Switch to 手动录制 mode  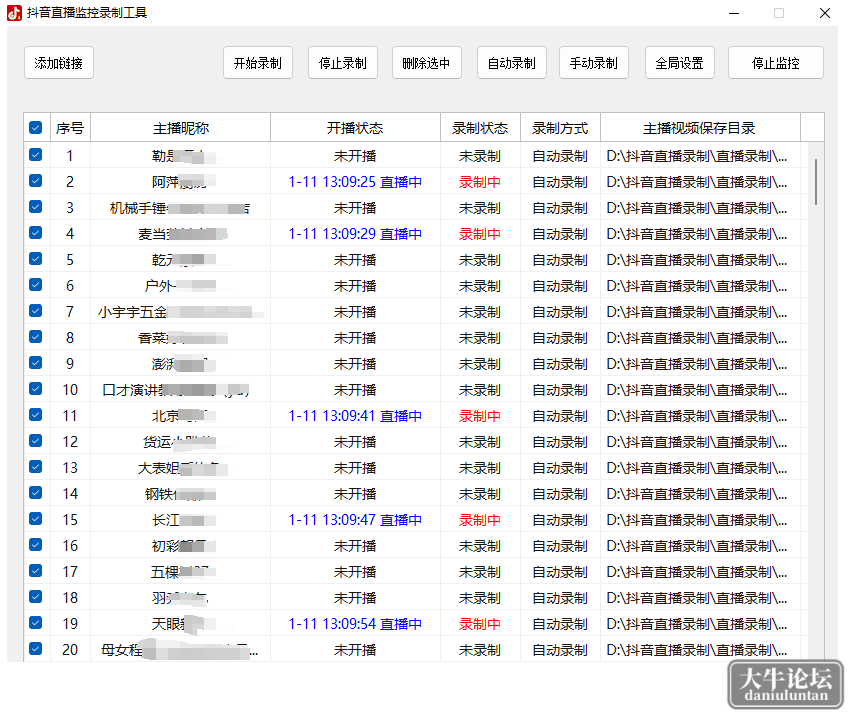pyautogui.click(x=594, y=63)
